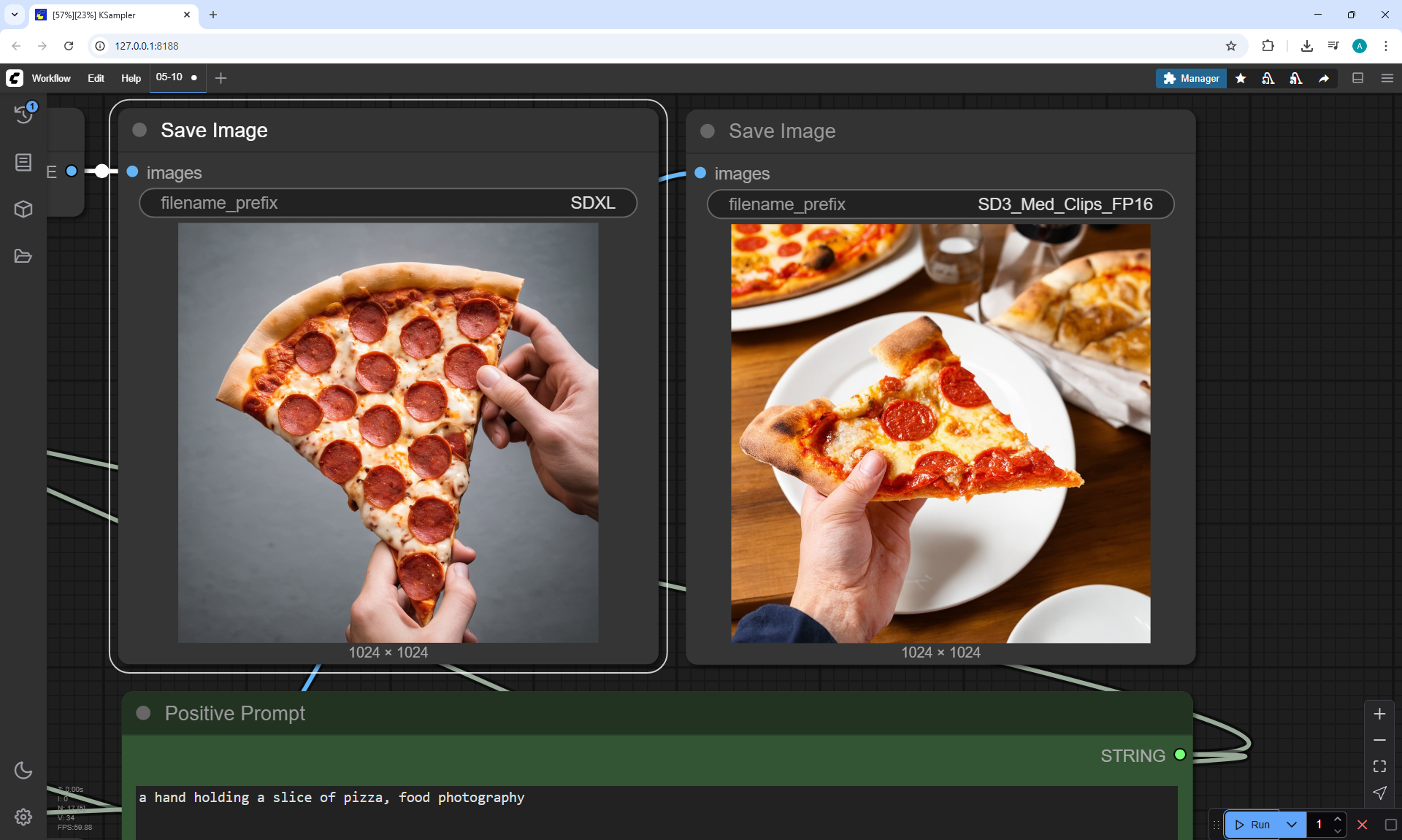Click the SD3_Med_Clips_FP16 filename_prefix field
Image resolution: width=1402 pixels, height=840 pixels.
point(940,204)
